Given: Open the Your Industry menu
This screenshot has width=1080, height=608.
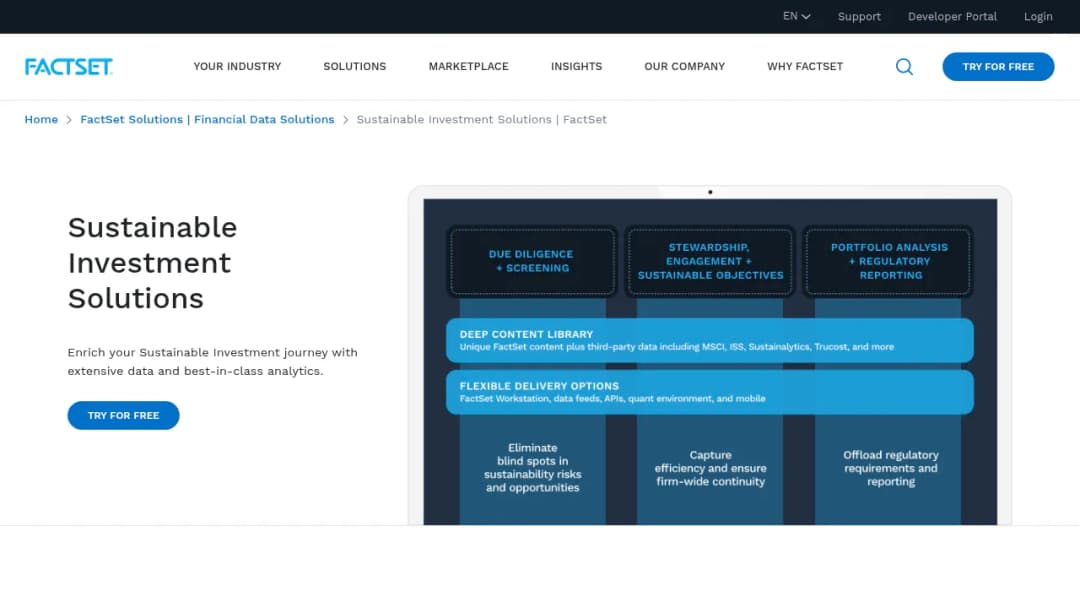Looking at the screenshot, I should (x=237, y=67).
